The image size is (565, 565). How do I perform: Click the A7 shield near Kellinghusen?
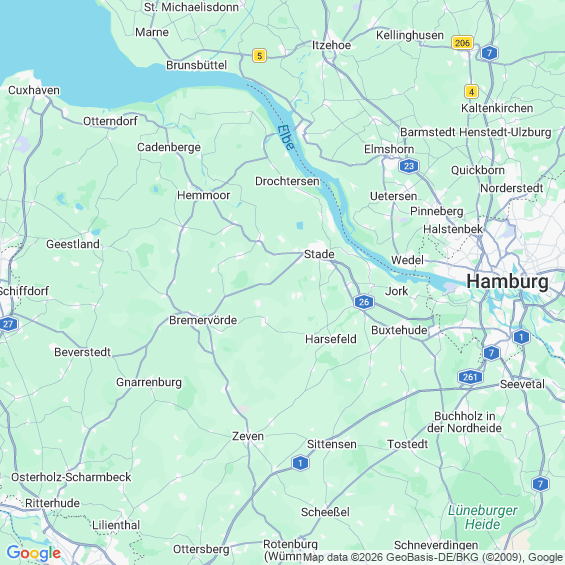489,53
